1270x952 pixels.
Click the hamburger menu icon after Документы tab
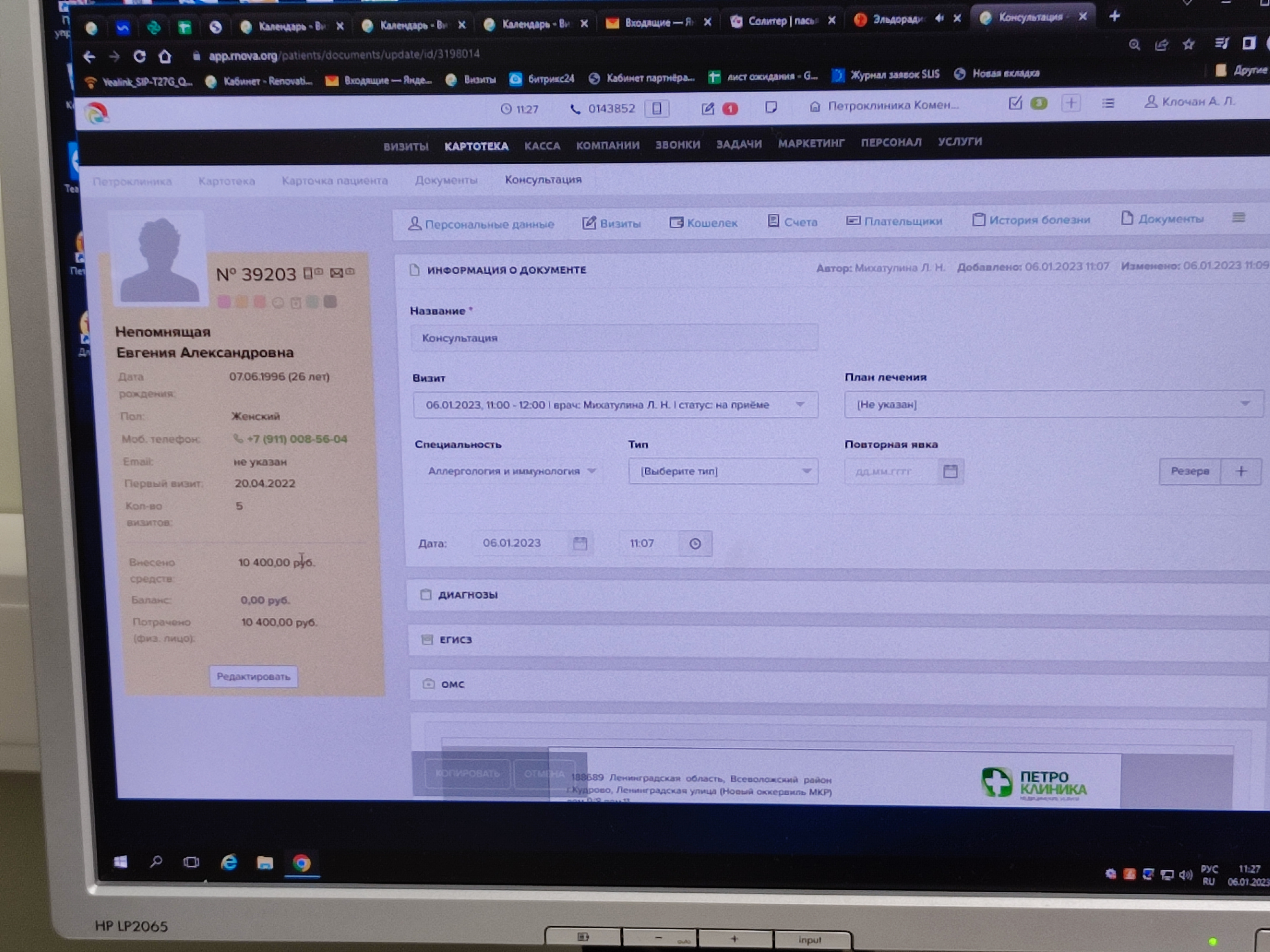1239,217
